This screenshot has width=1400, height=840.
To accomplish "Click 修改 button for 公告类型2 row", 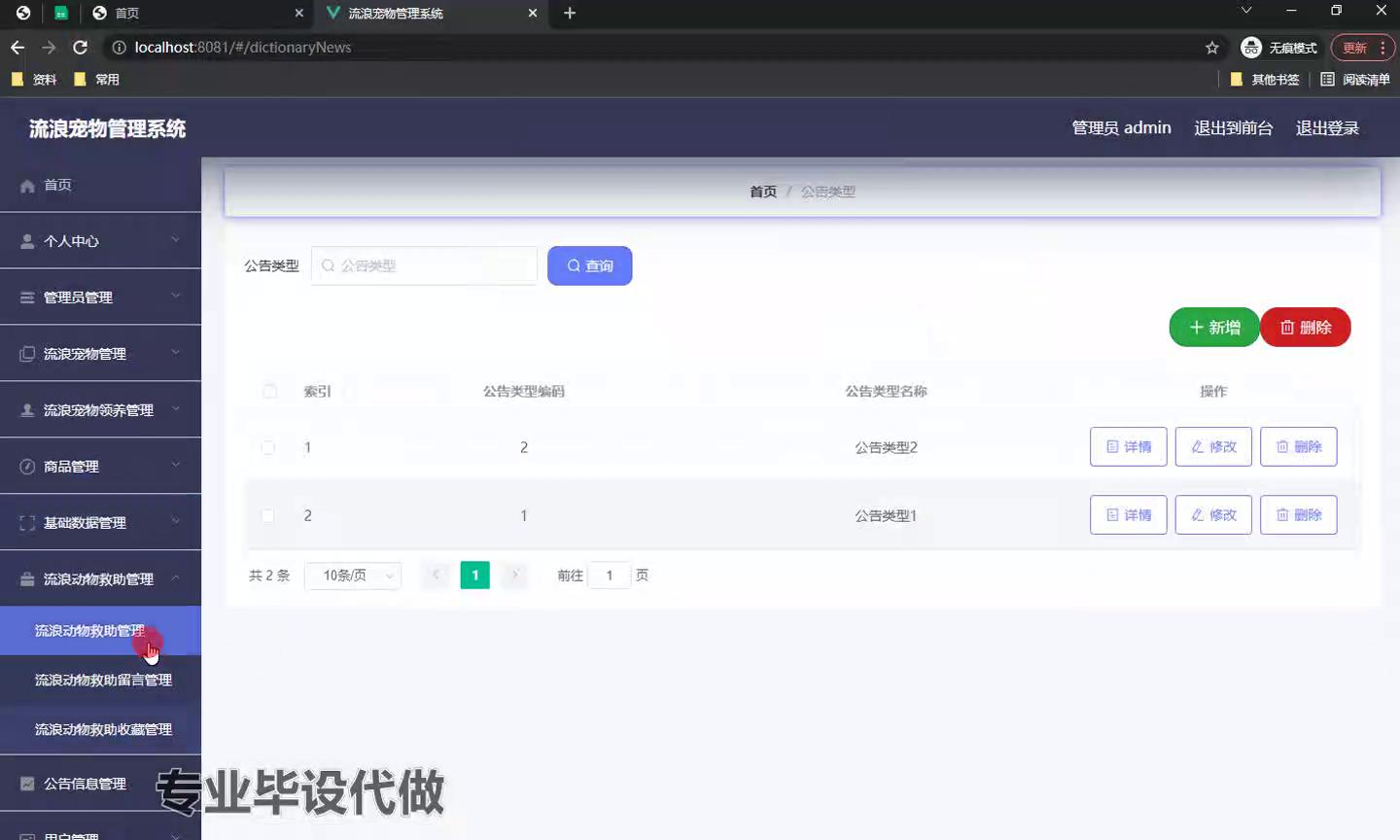I will [1212, 447].
